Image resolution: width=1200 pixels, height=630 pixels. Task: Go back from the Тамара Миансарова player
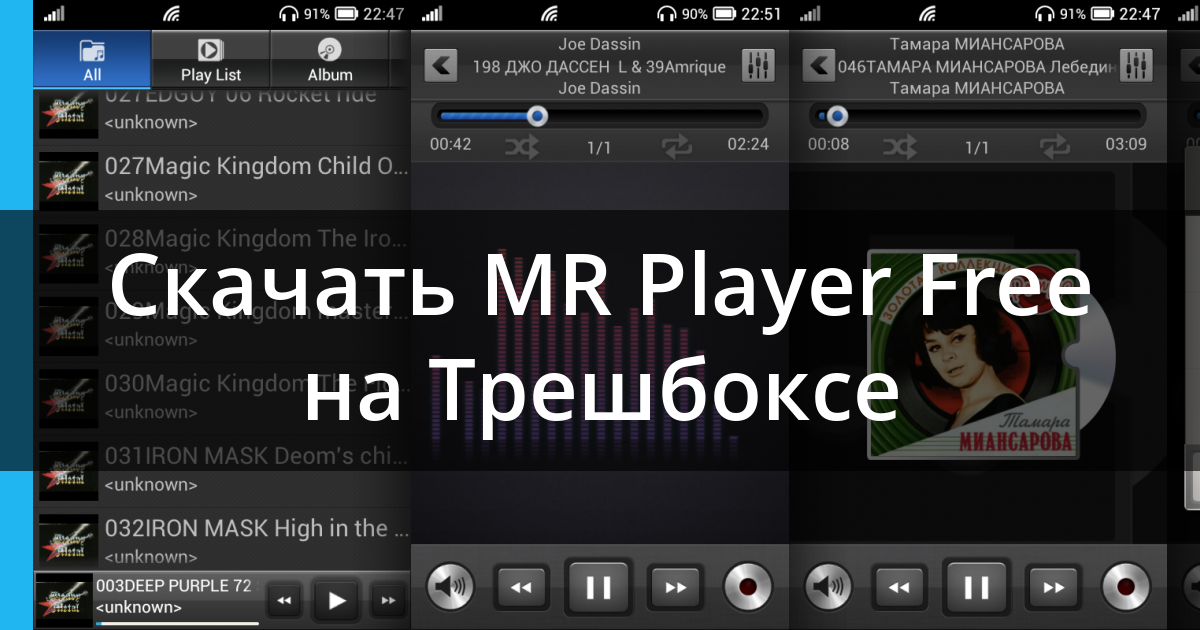[x=819, y=66]
